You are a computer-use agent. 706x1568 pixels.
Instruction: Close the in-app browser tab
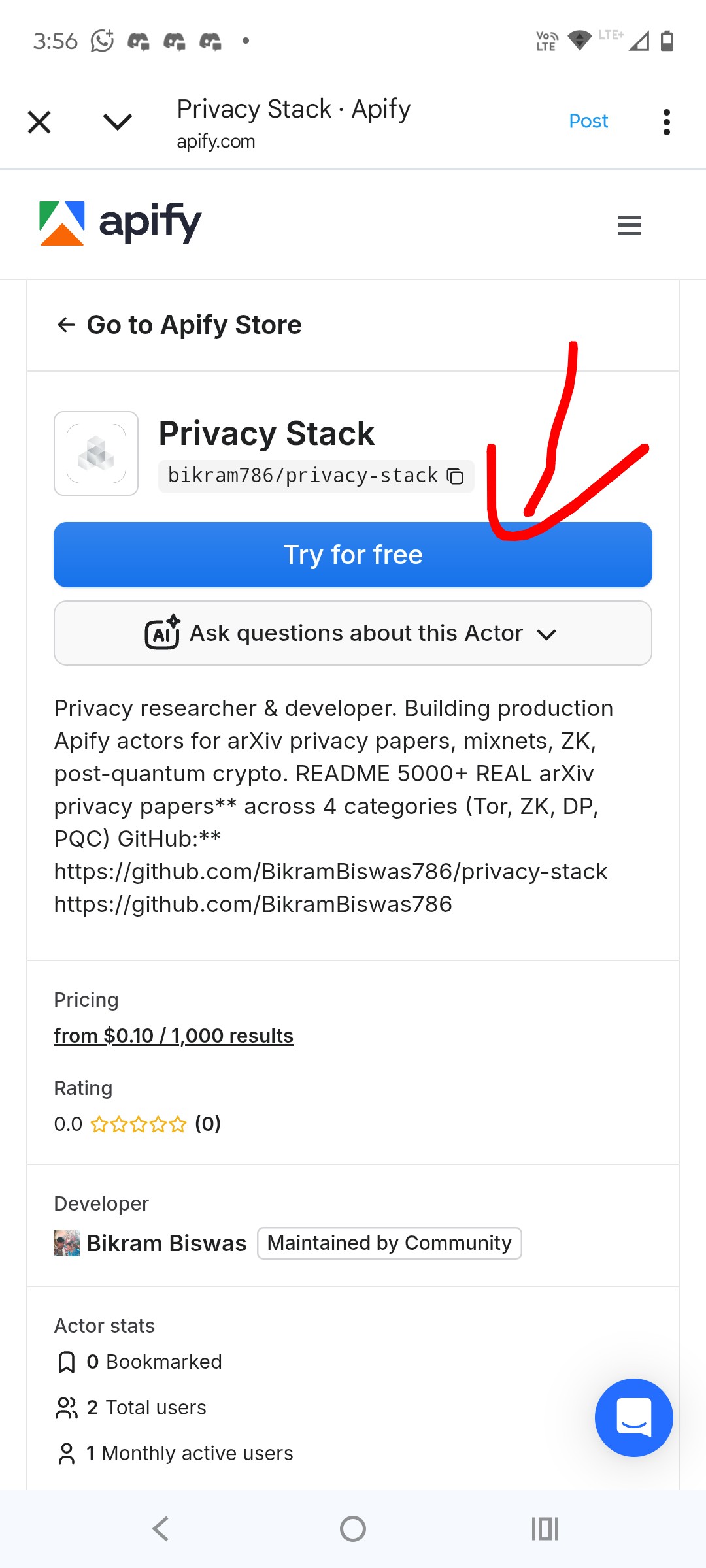tap(39, 122)
